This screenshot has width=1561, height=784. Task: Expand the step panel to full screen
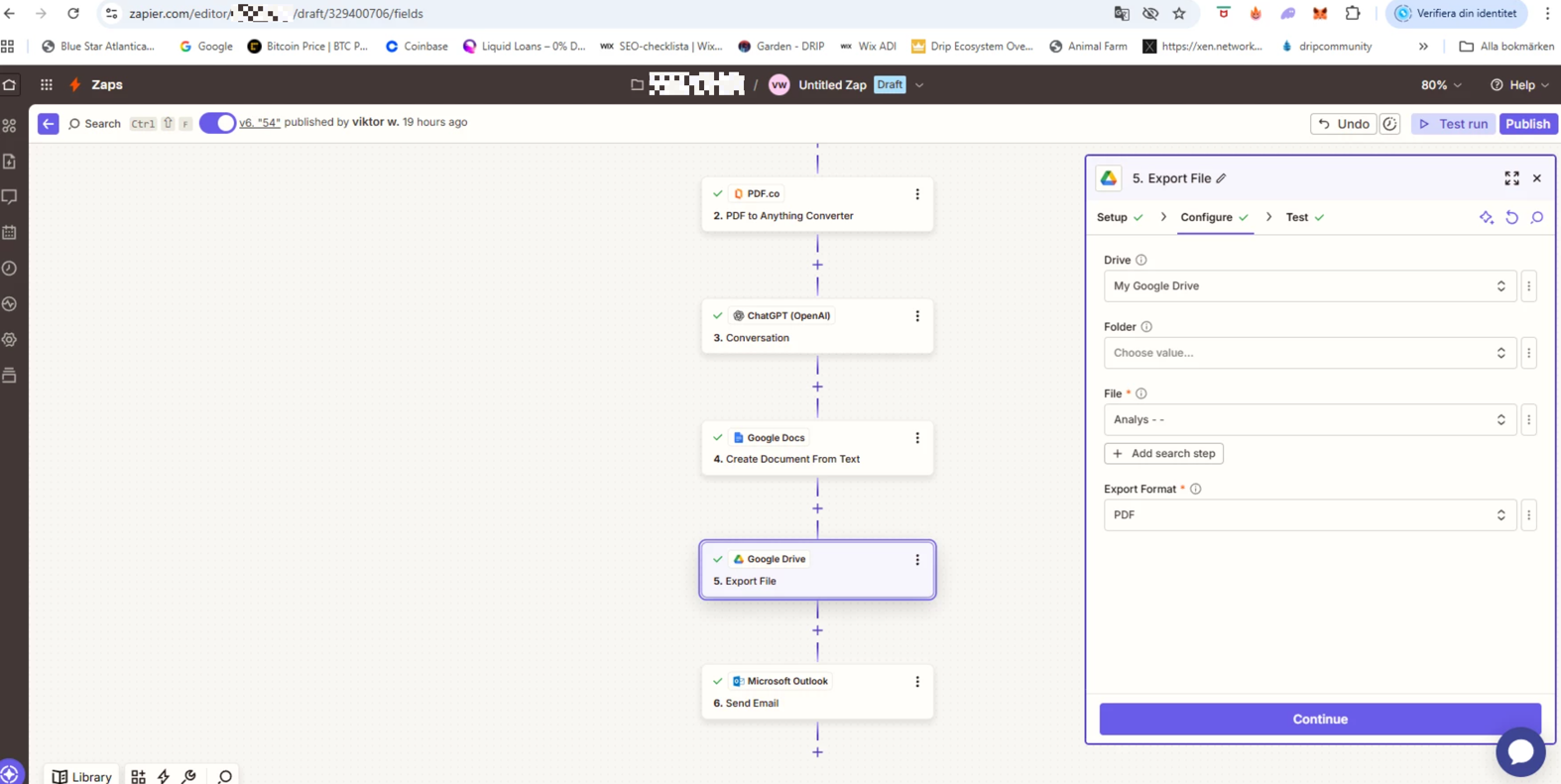pos(1510,178)
